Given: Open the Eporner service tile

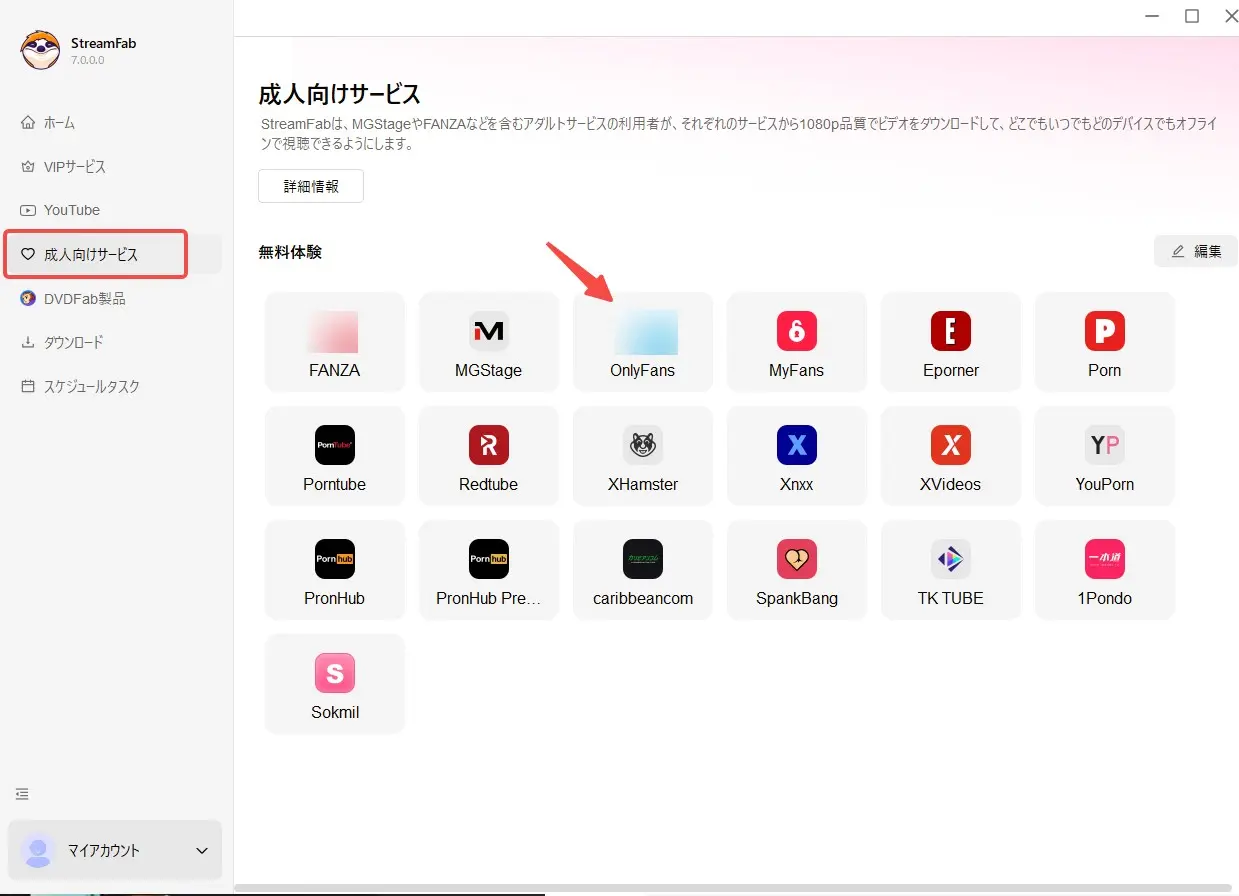Looking at the screenshot, I should (x=951, y=342).
